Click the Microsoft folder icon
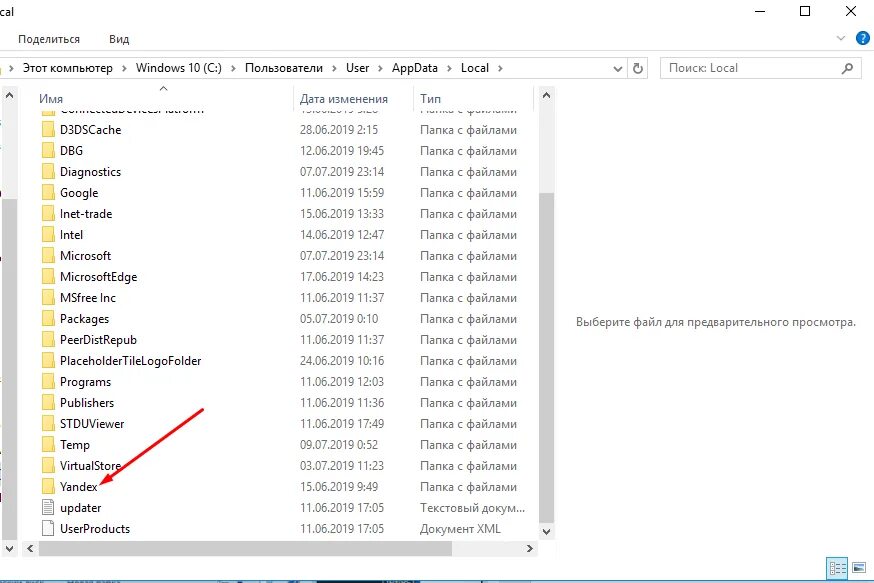Image resolution: width=874 pixels, height=583 pixels. coord(48,256)
